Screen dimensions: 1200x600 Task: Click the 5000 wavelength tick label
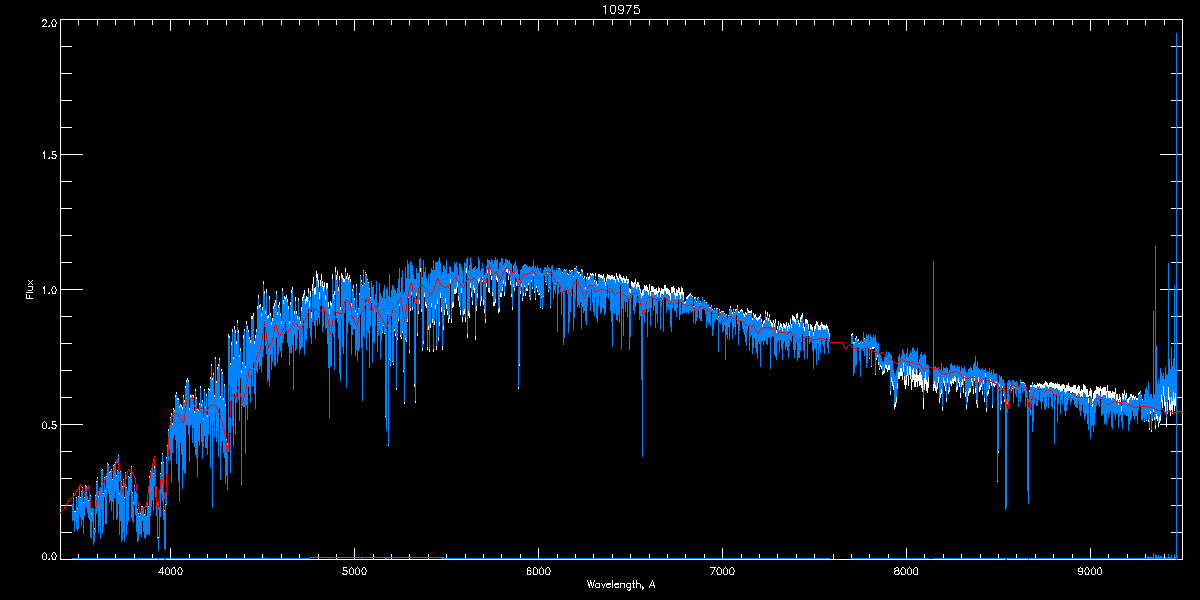pyautogui.click(x=355, y=571)
